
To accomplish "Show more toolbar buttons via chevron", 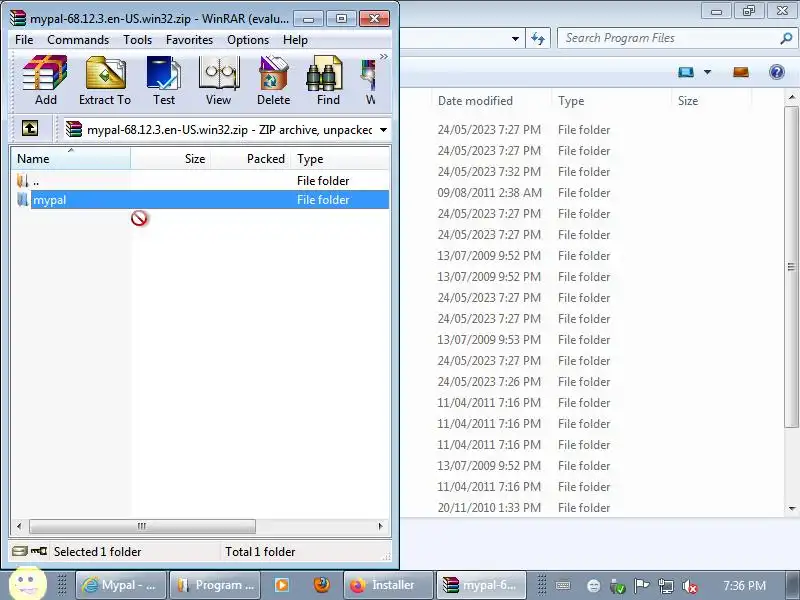I will (x=384, y=56).
